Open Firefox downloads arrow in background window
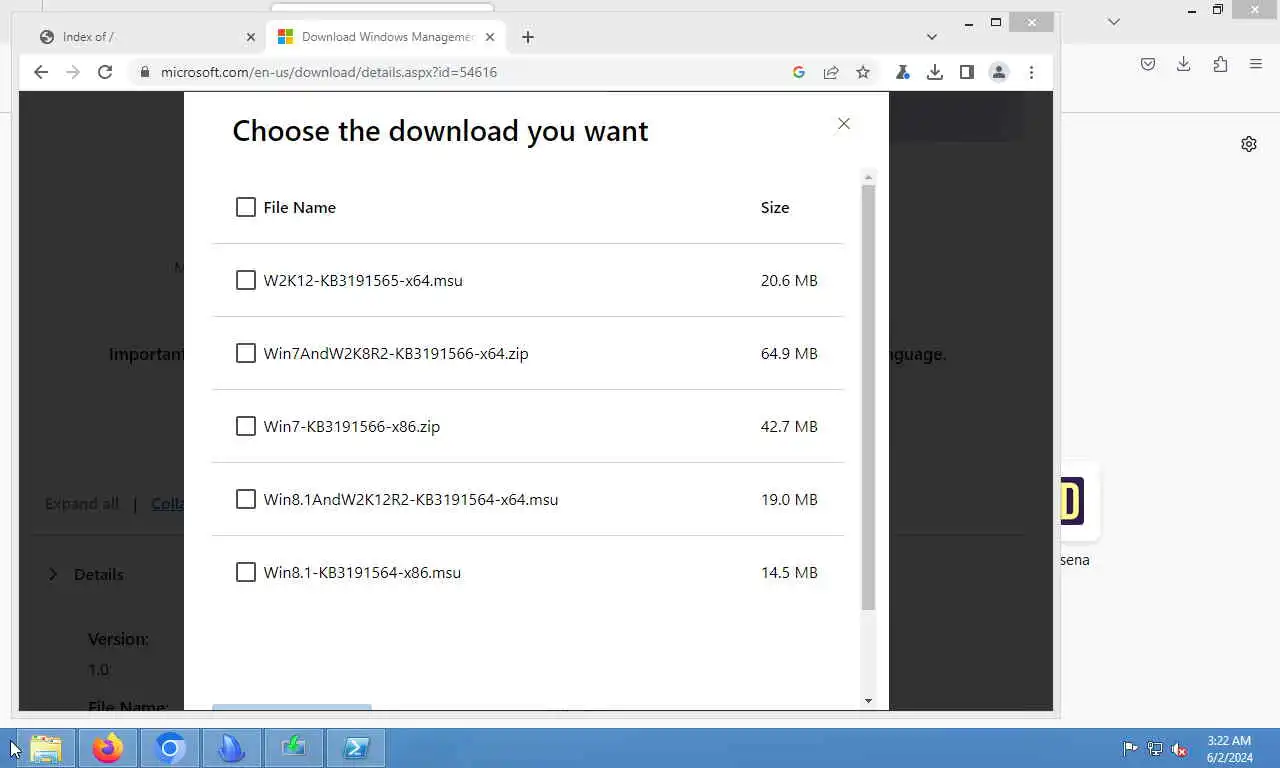The width and height of the screenshot is (1280, 768). tap(1183, 64)
